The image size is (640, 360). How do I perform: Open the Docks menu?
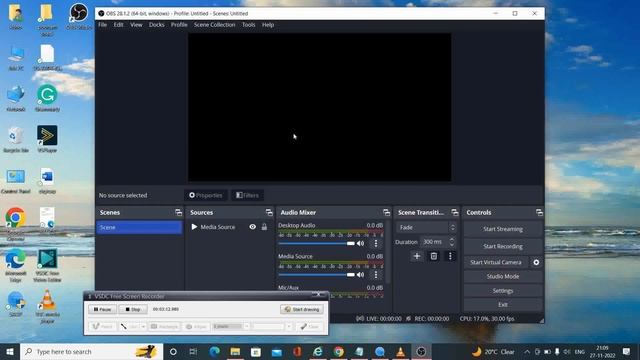pyautogui.click(x=156, y=25)
